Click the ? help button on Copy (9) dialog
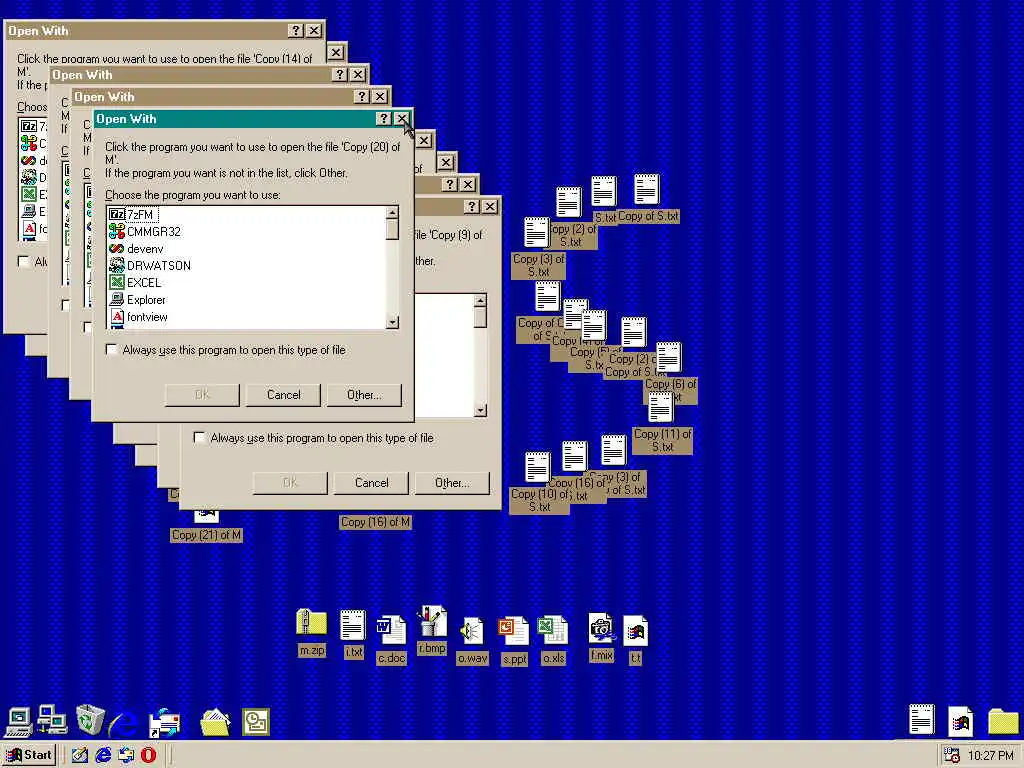Image resolution: width=1024 pixels, height=768 pixels. pyautogui.click(x=472, y=206)
